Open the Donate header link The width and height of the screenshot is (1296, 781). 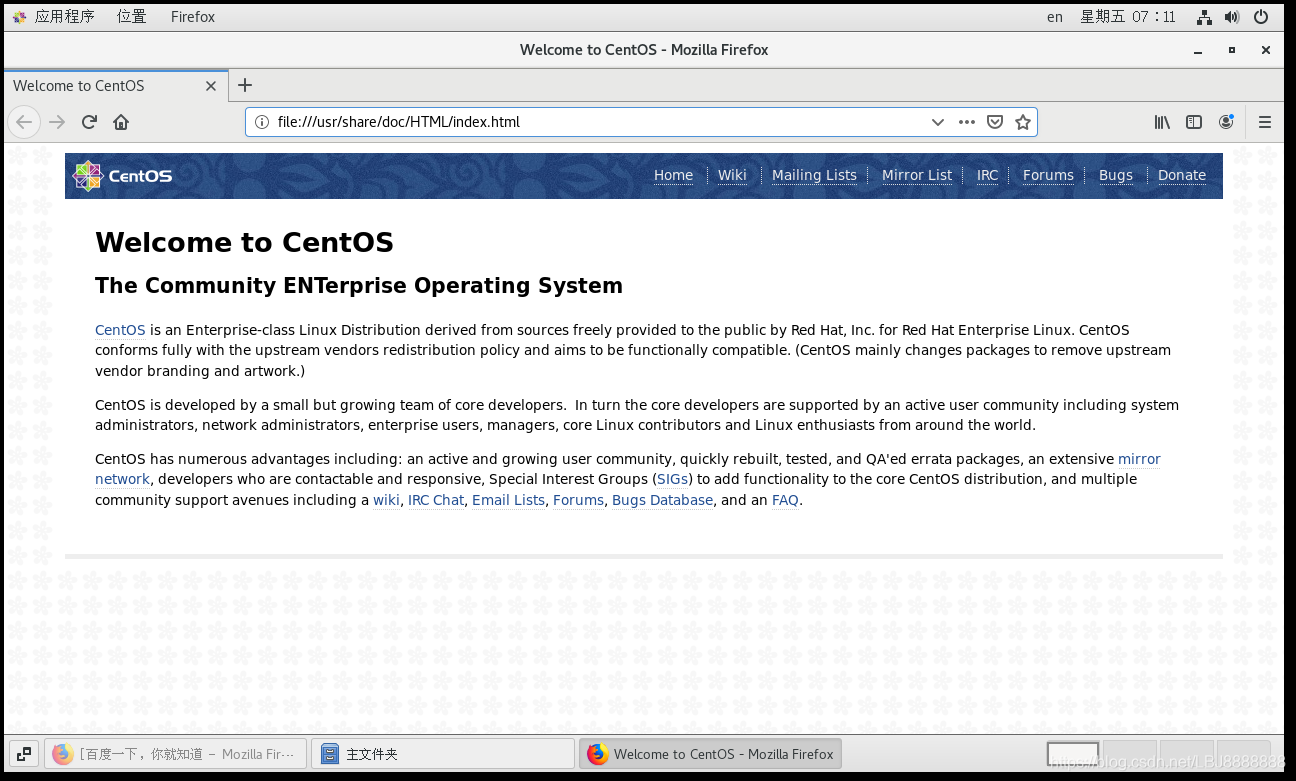1182,175
